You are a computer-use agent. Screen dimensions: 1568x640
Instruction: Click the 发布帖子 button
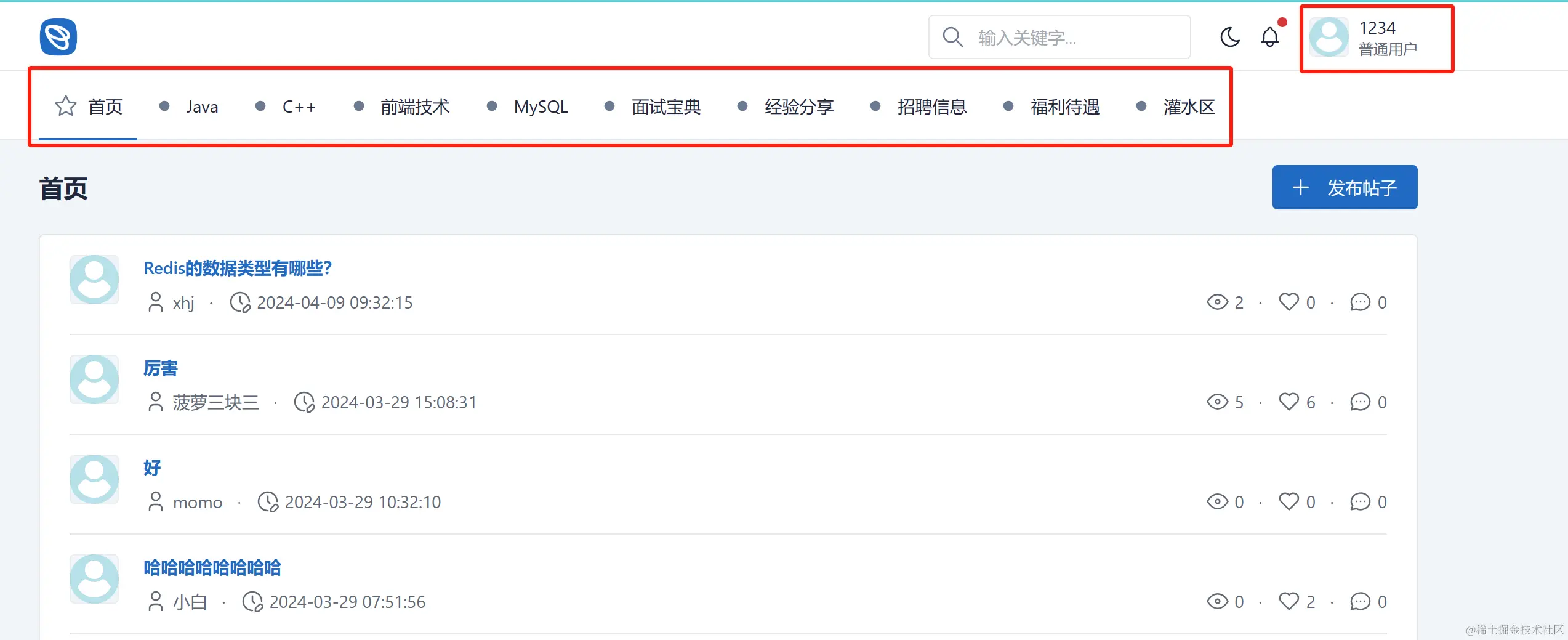(x=1345, y=187)
